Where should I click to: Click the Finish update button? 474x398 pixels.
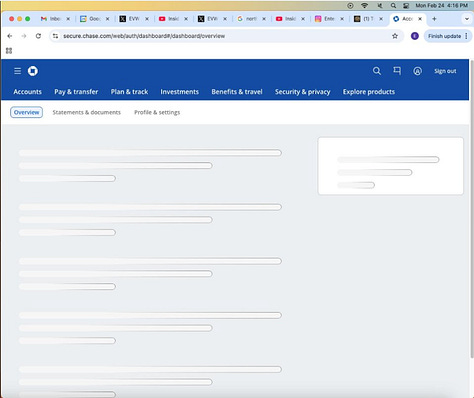[444, 36]
